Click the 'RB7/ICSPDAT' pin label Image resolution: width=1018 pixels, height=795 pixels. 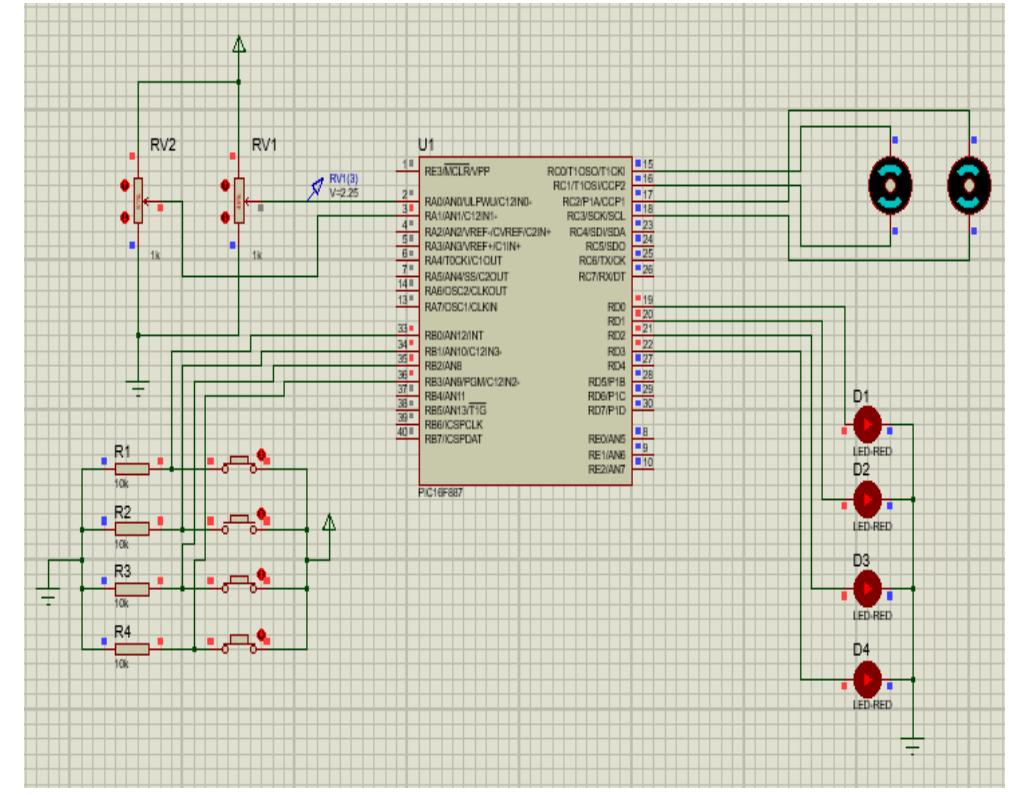(454, 439)
